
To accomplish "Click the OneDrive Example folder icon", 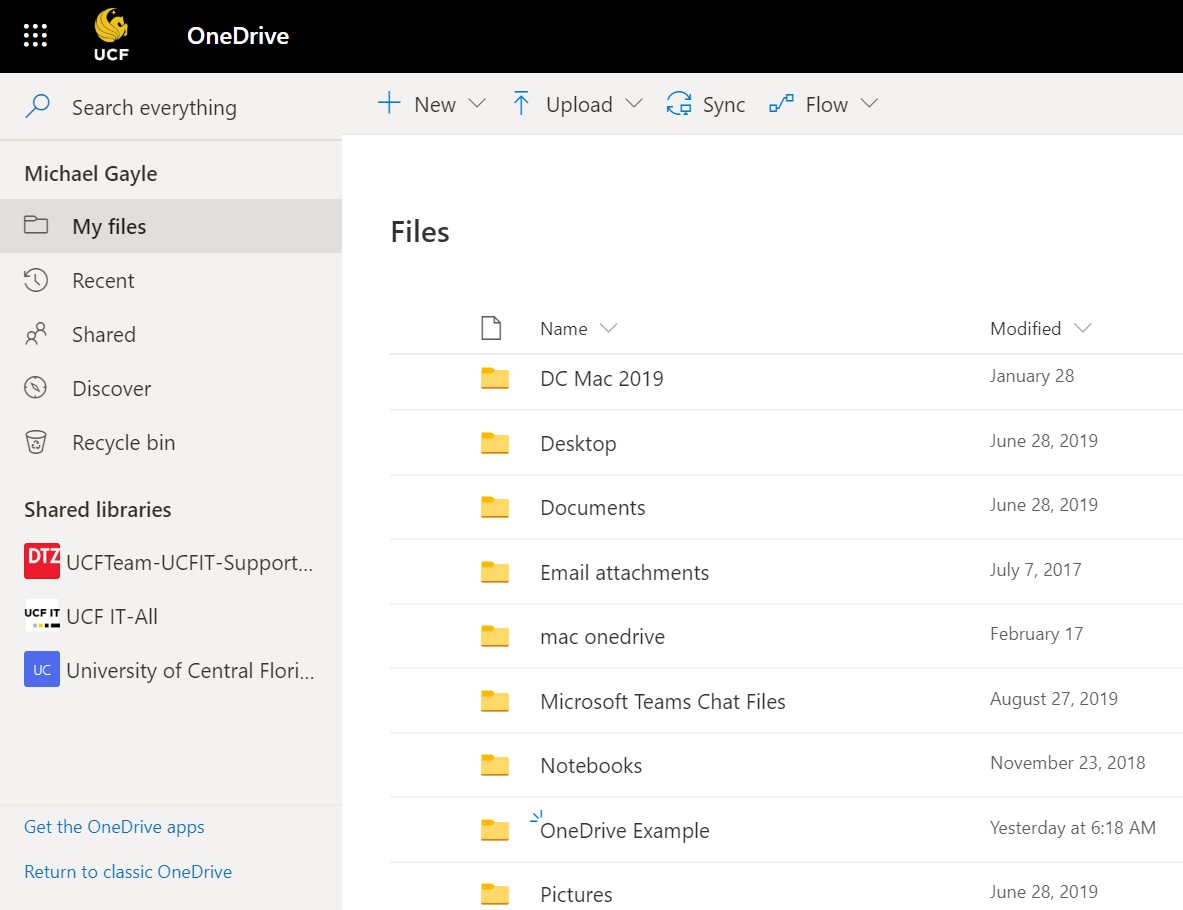I will pyautogui.click(x=495, y=830).
